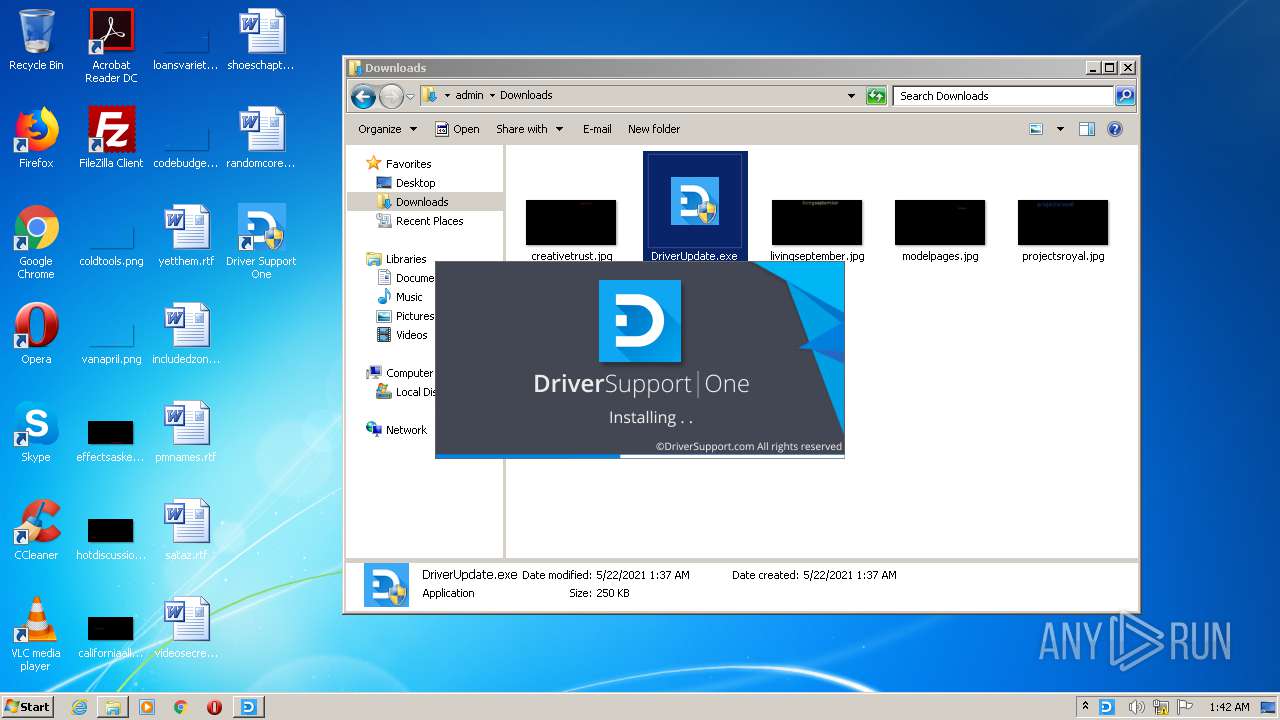Click Opera icon in taskbar
Screen dimensions: 1280x720
214,707
